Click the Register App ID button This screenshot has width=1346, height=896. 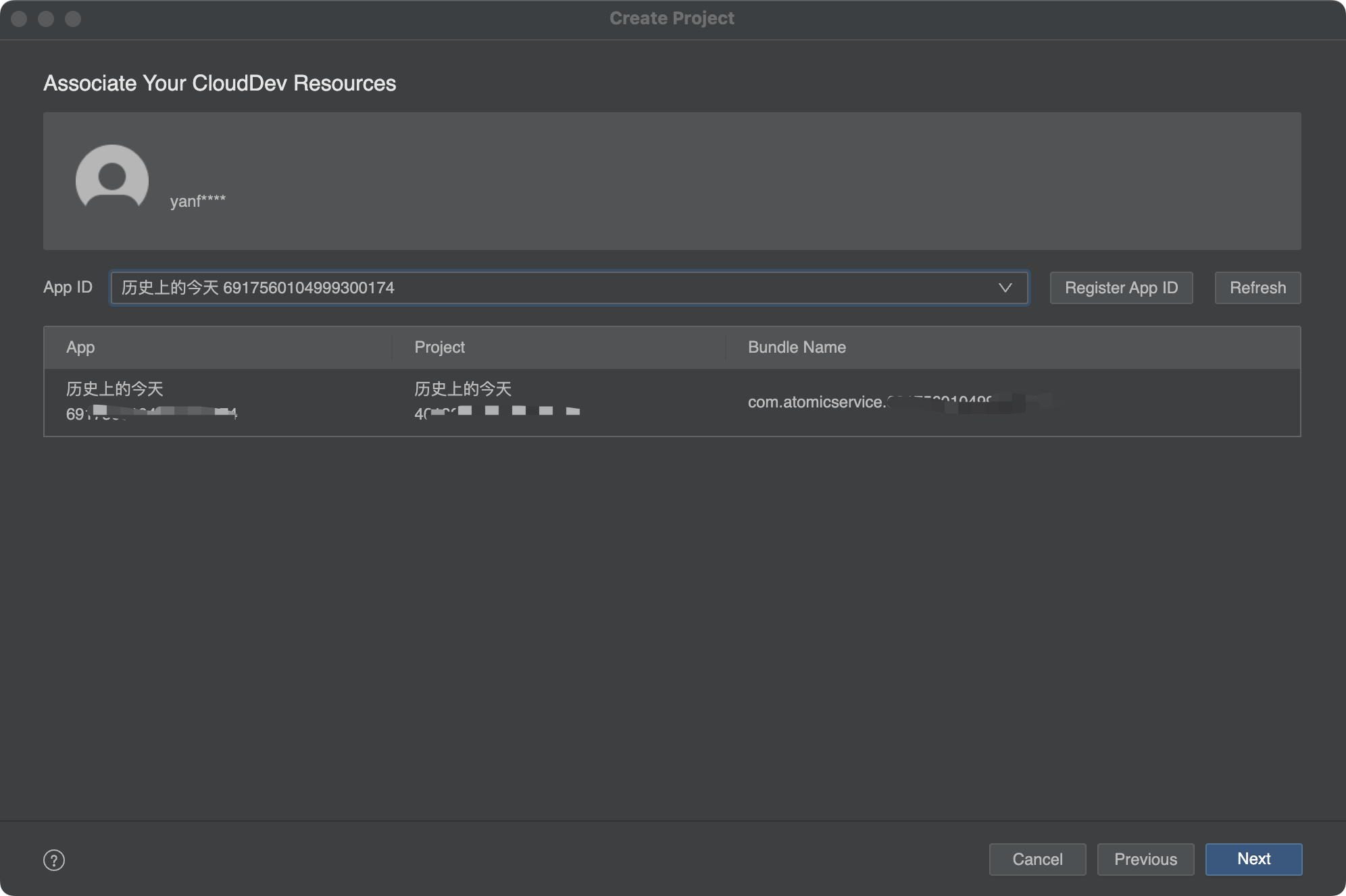(x=1121, y=288)
